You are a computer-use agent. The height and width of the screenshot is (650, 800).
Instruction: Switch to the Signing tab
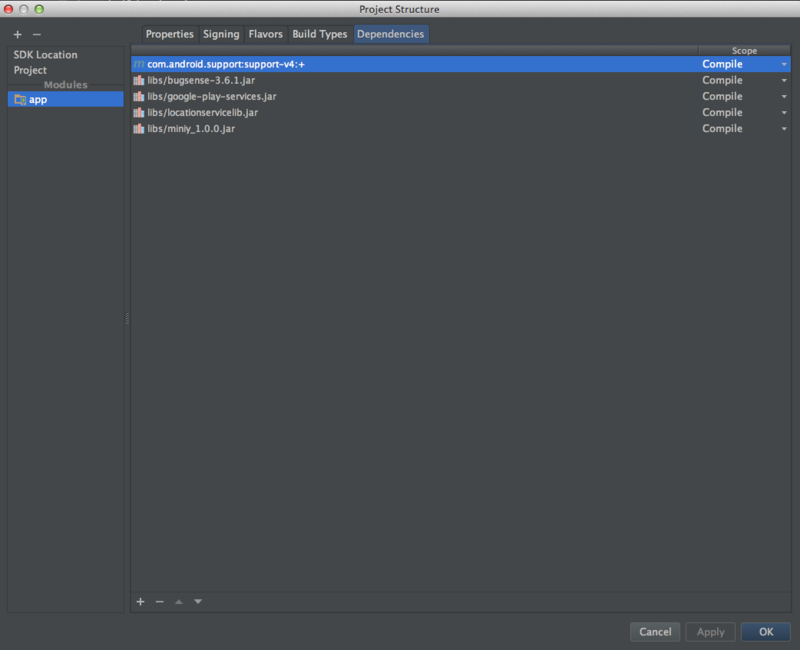point(221,33)
